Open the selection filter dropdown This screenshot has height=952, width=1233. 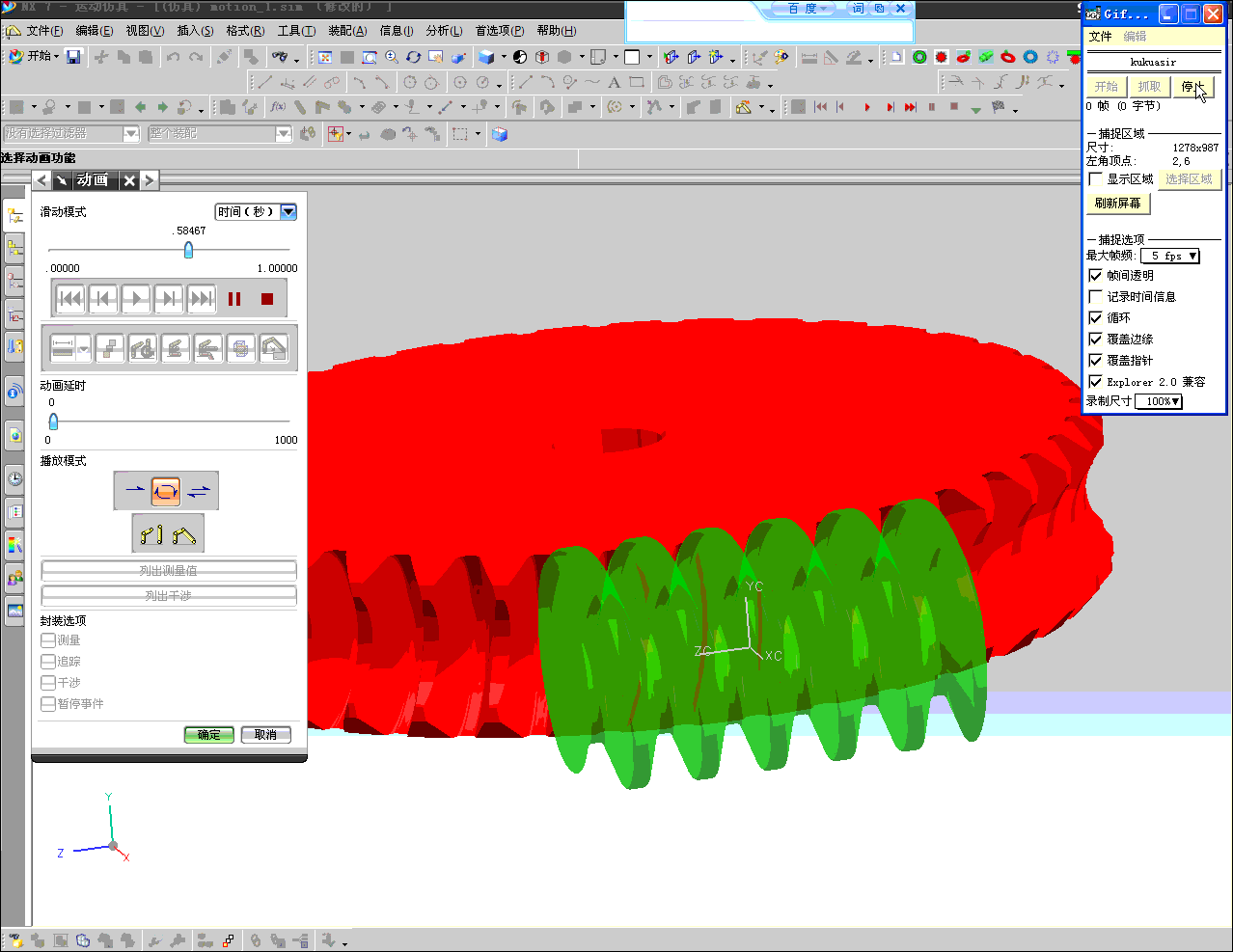point(131,133)
